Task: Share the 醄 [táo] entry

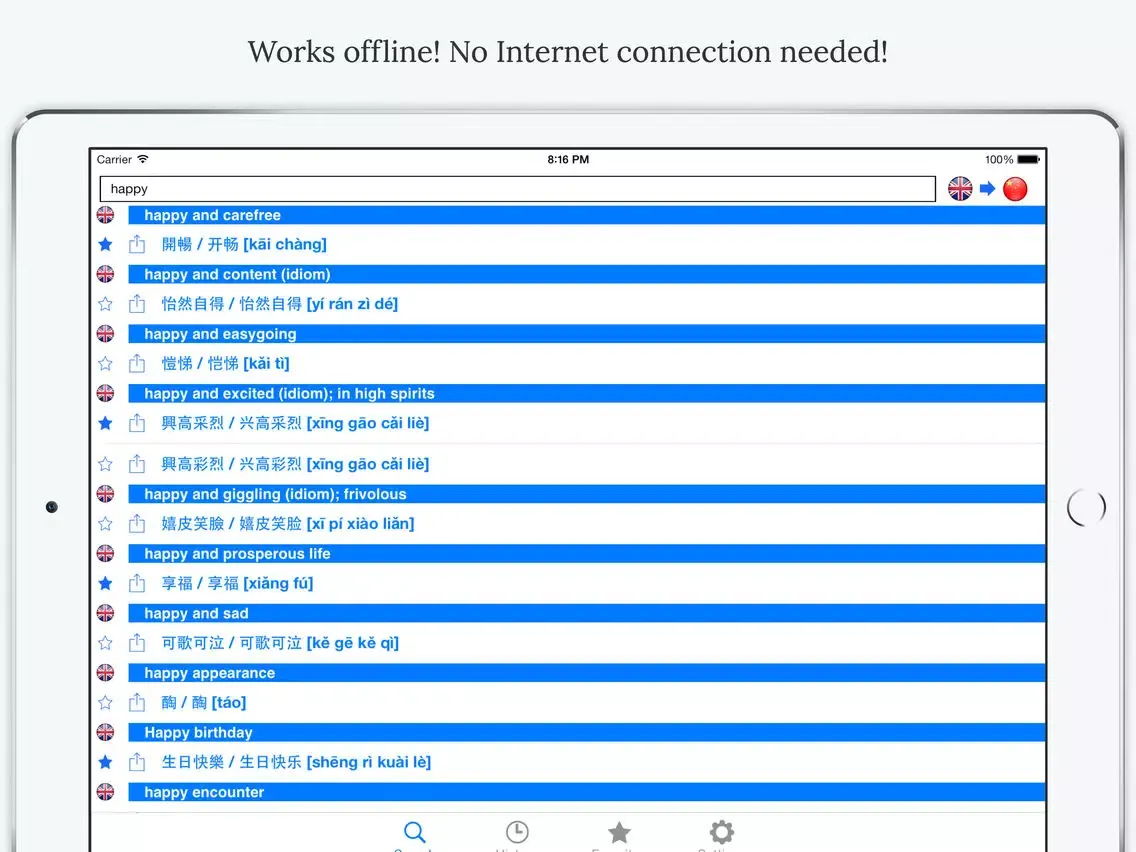Action: click(x=137, y=702)
